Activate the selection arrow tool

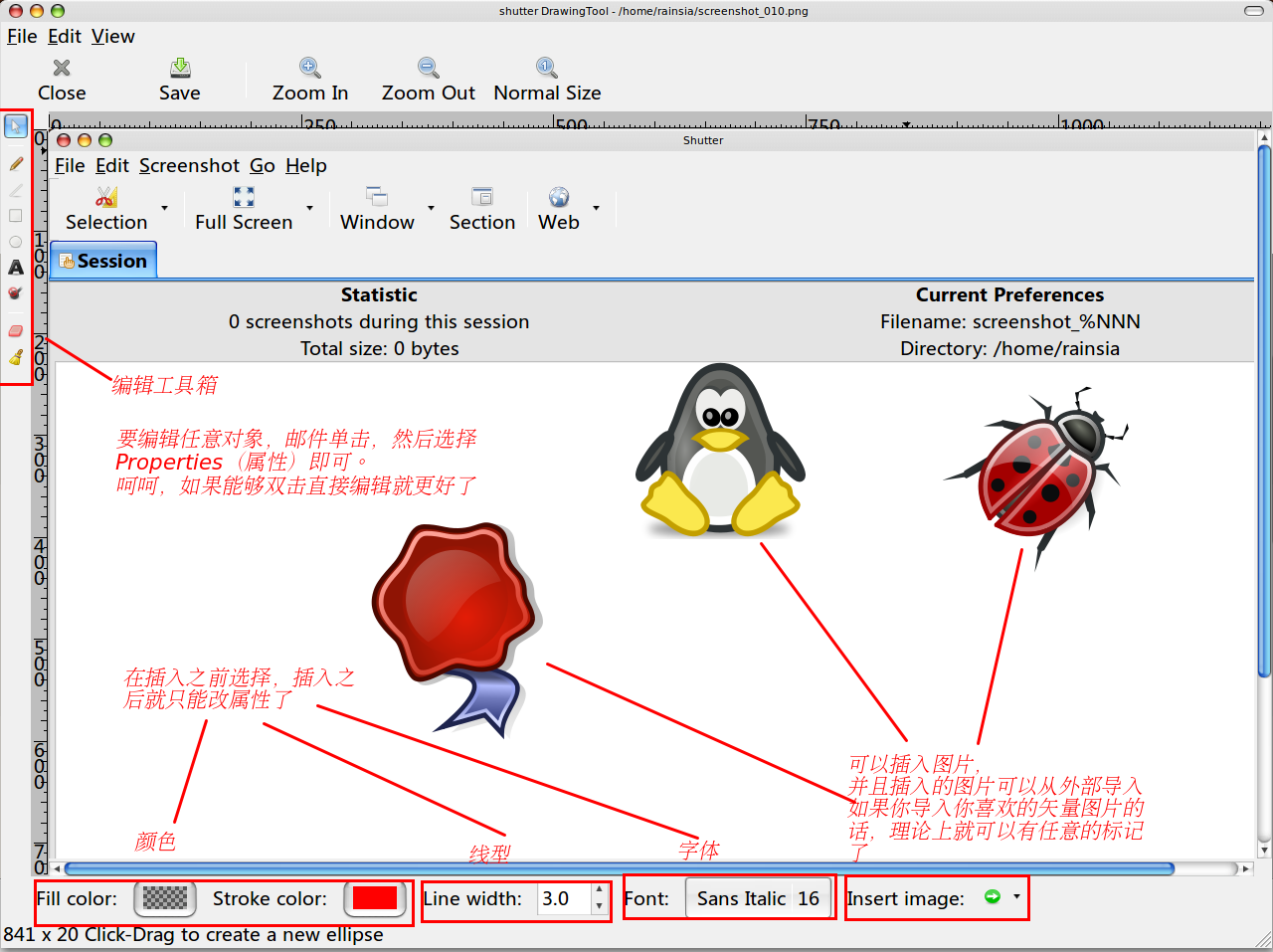pyautogui.click(x=16, y=126)
